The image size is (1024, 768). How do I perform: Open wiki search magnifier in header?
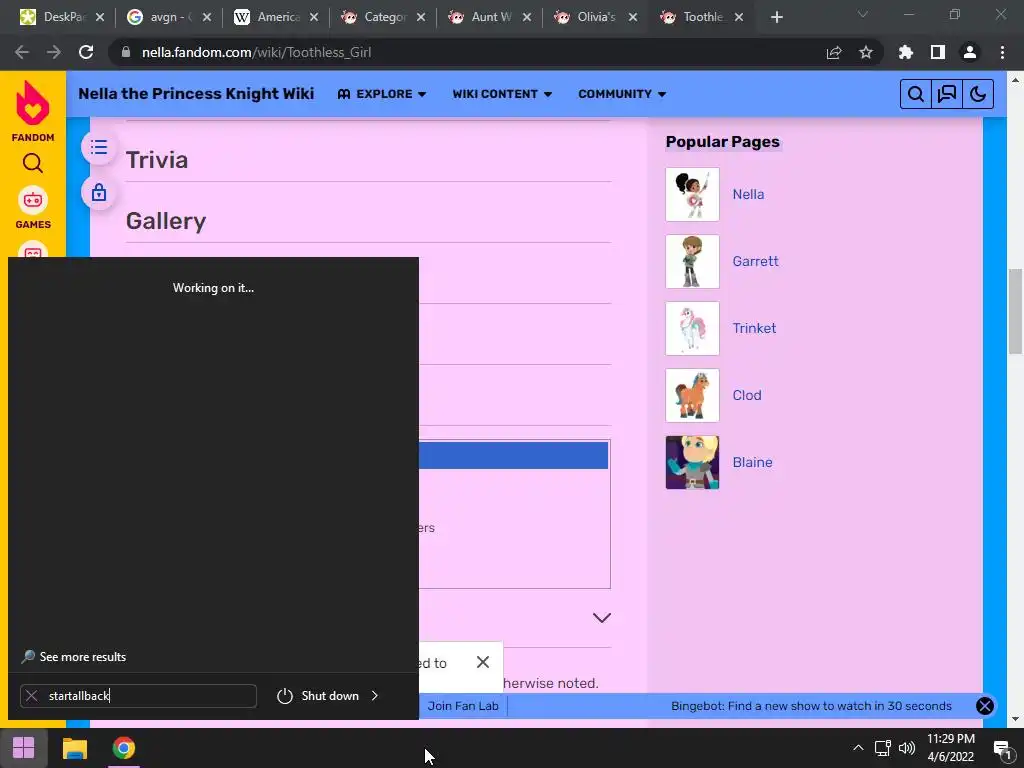[x=916, y=94]
